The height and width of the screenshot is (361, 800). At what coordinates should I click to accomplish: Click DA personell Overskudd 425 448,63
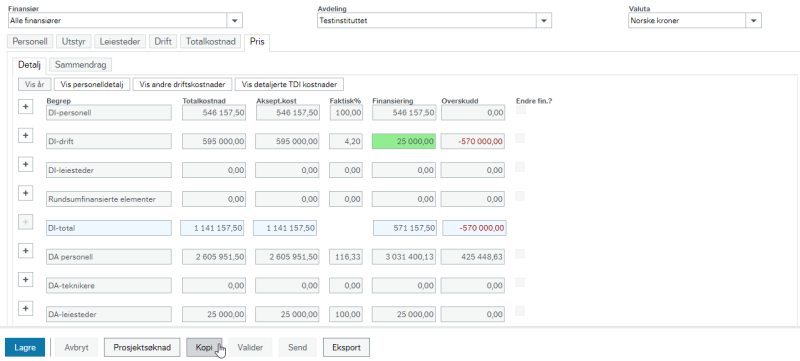[x=473, y=257]
